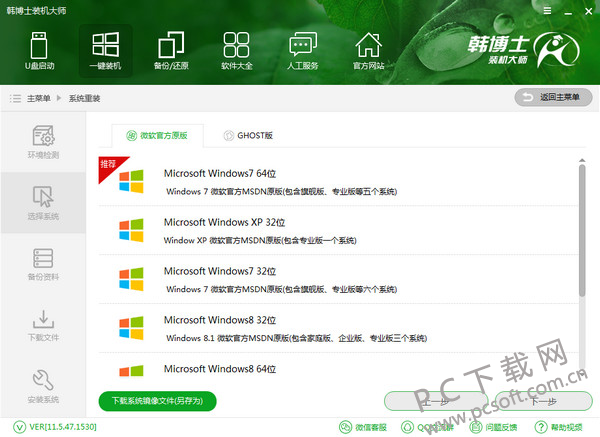Click the scroll up arrow of system list
600x437 pixels.
[x=582, y=160]
